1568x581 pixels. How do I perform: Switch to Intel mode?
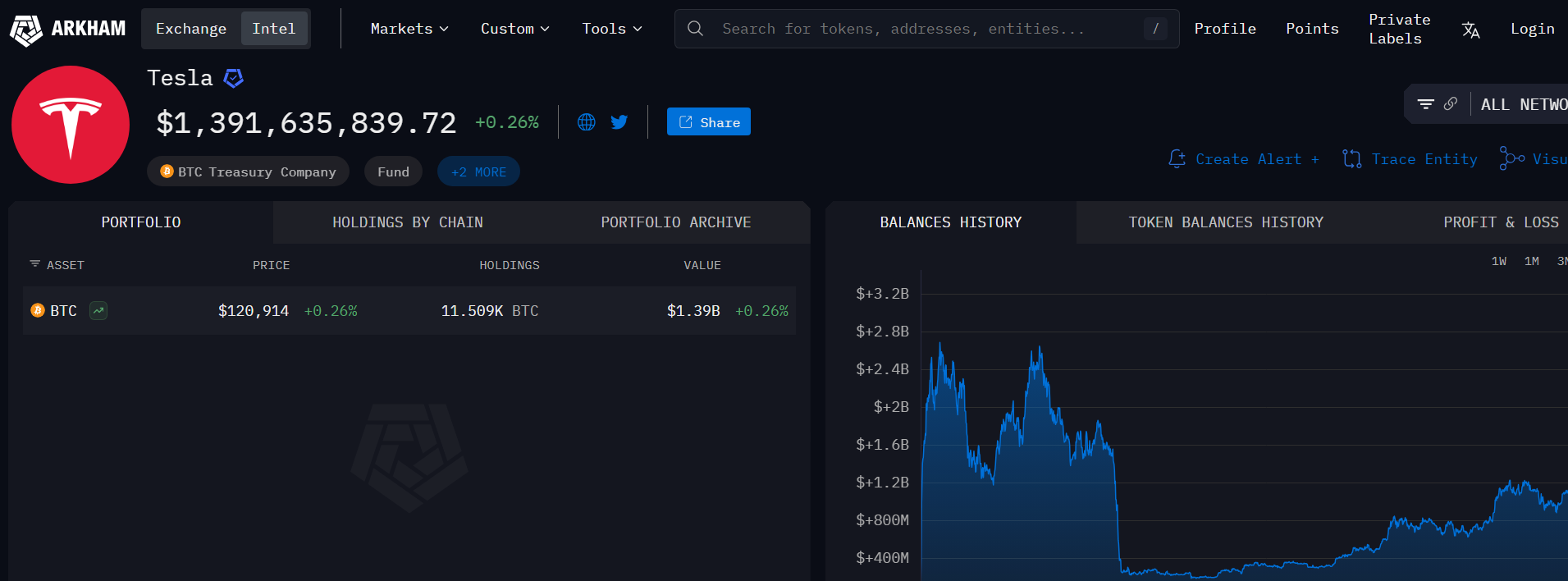click(x=274, y=29)
